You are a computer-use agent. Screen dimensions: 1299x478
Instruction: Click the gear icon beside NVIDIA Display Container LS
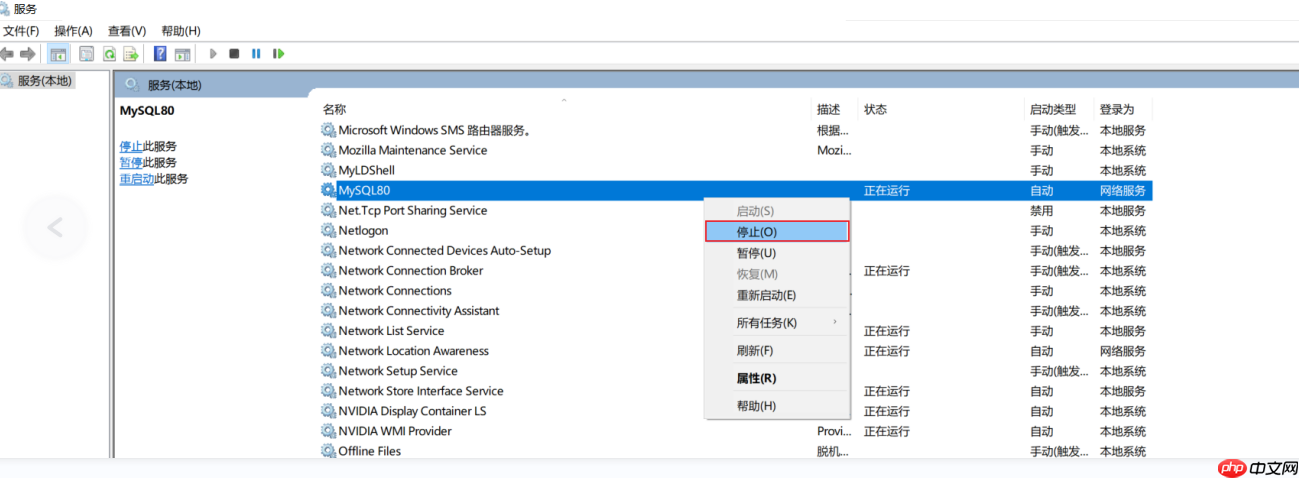(328, 411)
